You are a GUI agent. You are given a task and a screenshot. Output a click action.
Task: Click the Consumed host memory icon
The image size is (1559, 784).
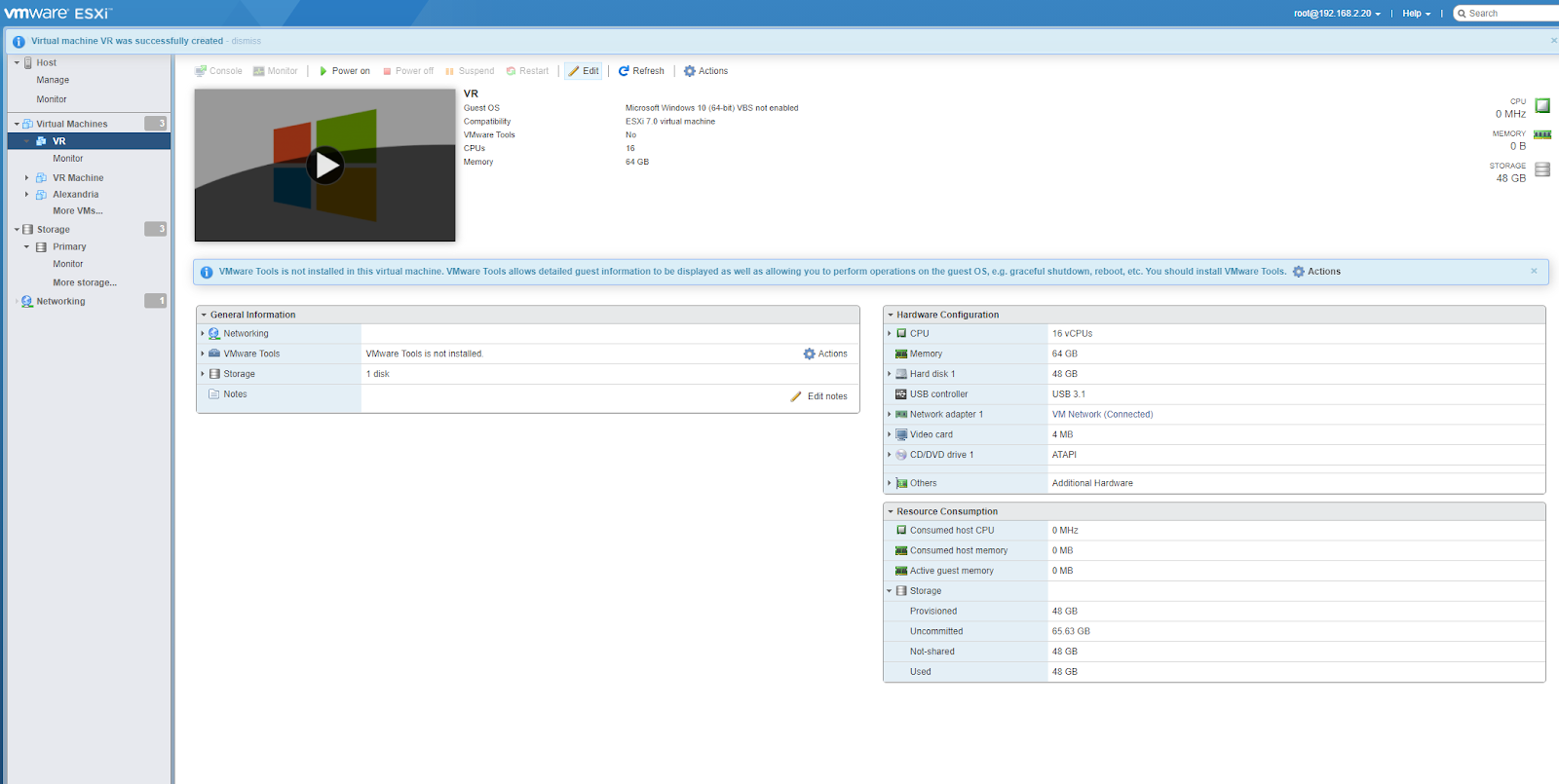[901, 551]
